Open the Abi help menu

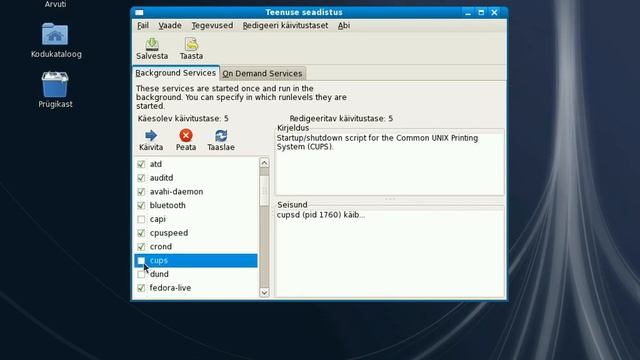[x=344, y=25]
